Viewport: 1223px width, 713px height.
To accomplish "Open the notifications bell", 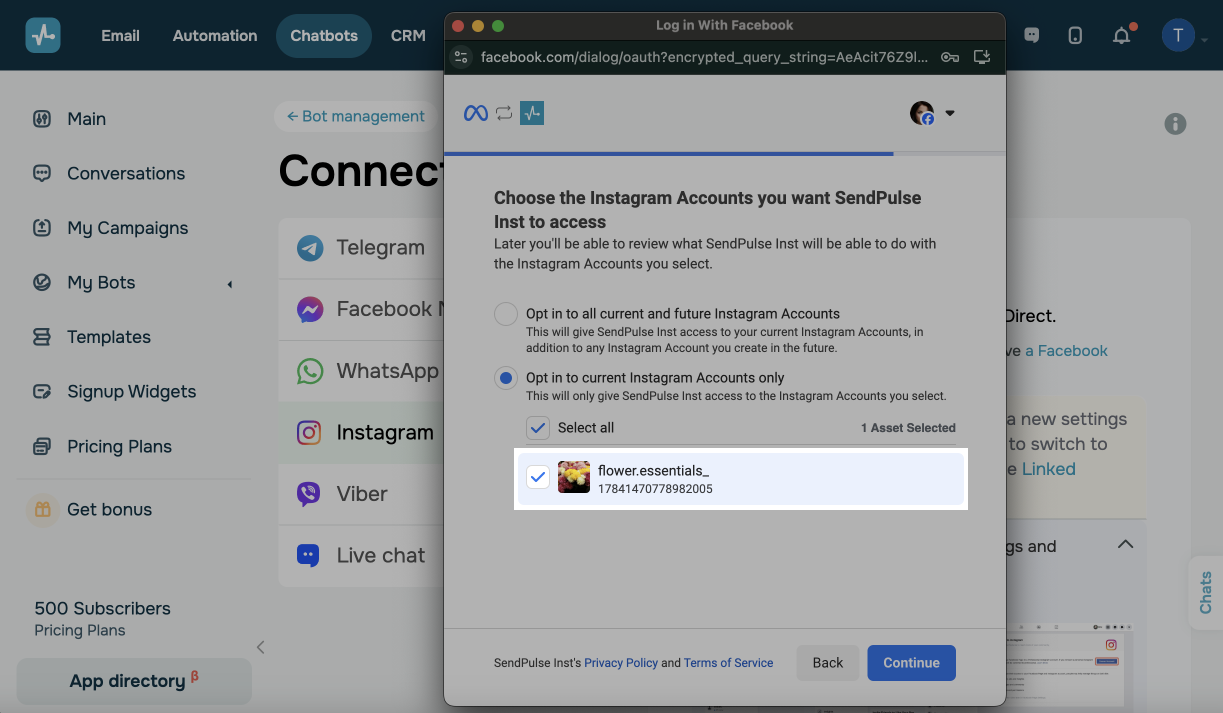I will pos(1122,35).
